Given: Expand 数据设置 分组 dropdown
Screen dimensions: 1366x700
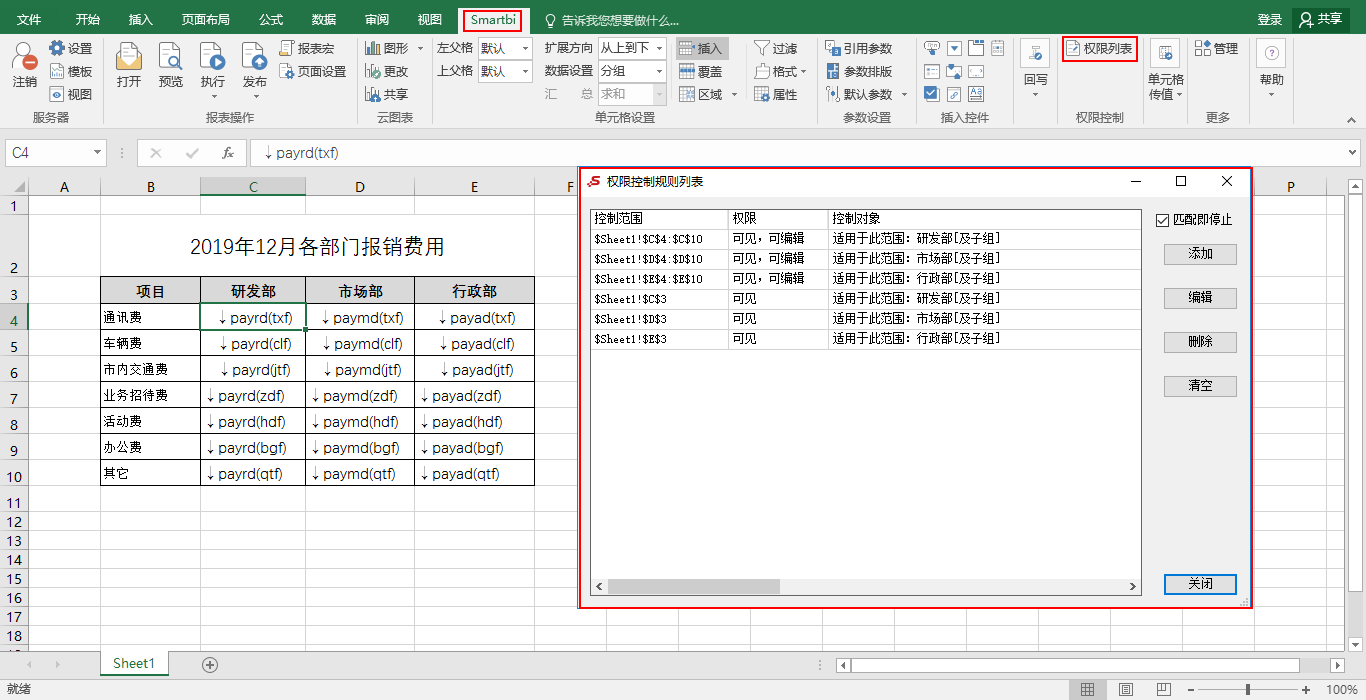Looking at the screenshot, I should [x=659, y=71].
